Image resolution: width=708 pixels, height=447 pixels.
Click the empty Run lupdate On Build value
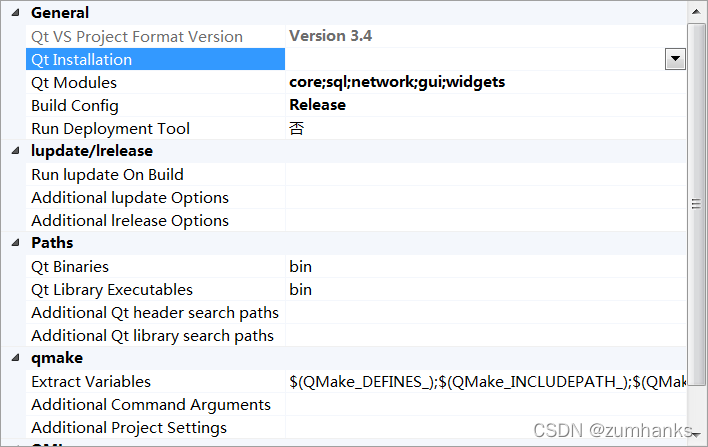pyautogui.click(x=486, y=174)
